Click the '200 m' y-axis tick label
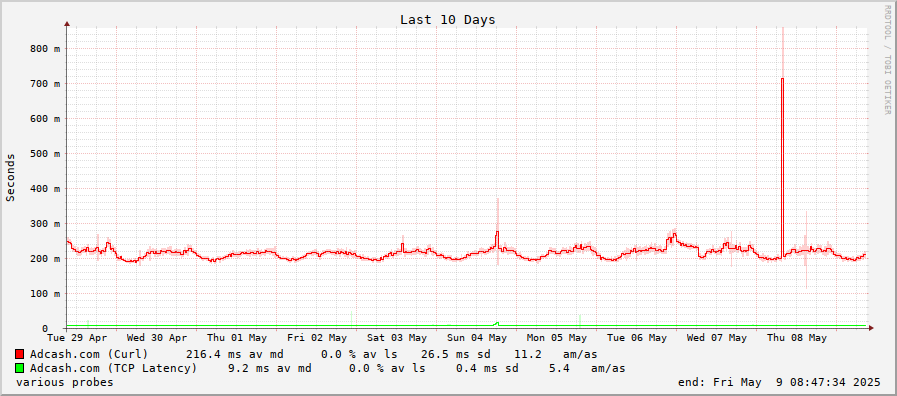Image resolution: width=897 pixels, height=396 pixels. 45,259
